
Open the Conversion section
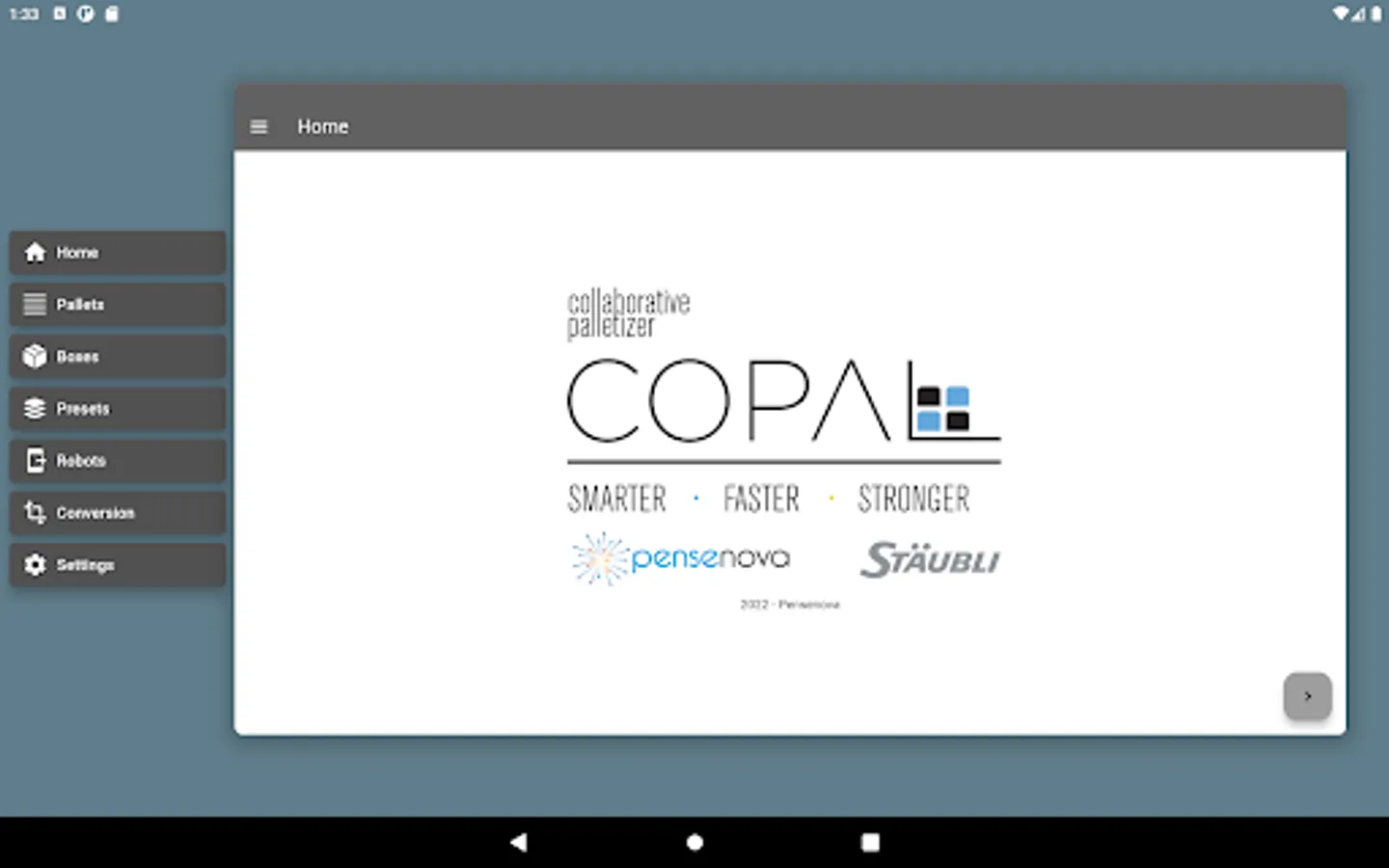click(x=118, y=513)
